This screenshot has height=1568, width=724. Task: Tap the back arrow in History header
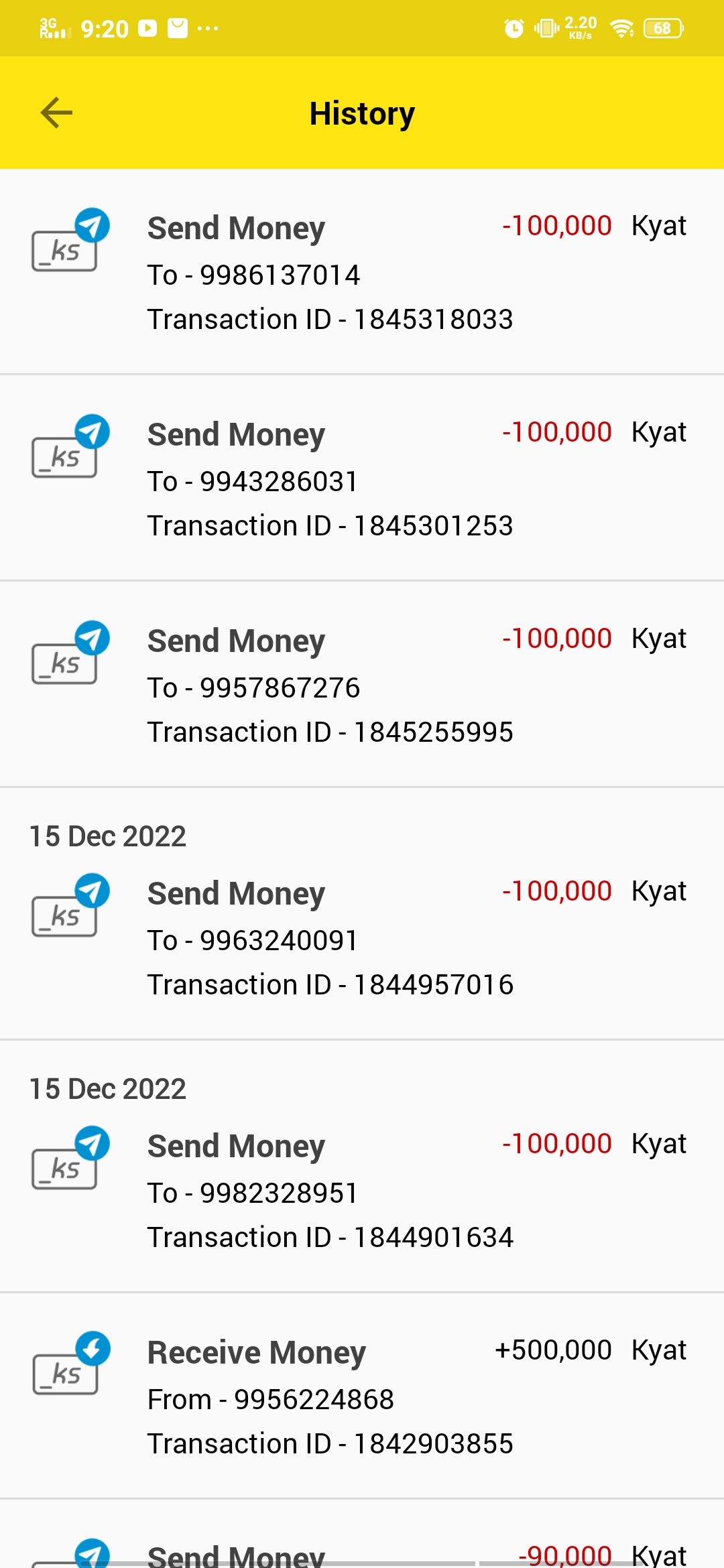pos(56,113)
